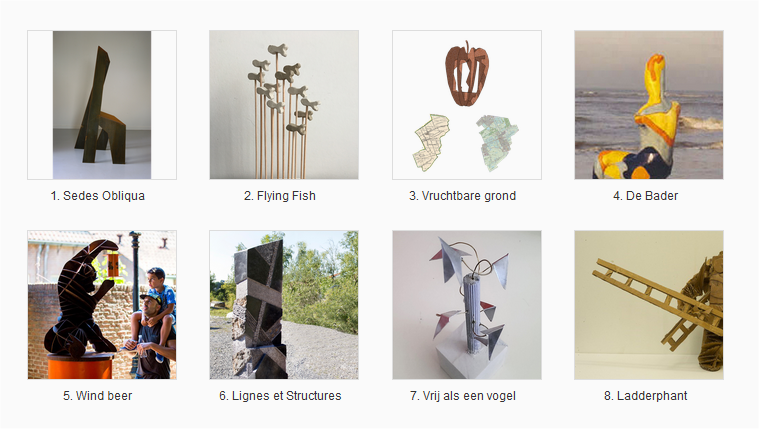View the De Bader sculpture photo

click(649, 105)
